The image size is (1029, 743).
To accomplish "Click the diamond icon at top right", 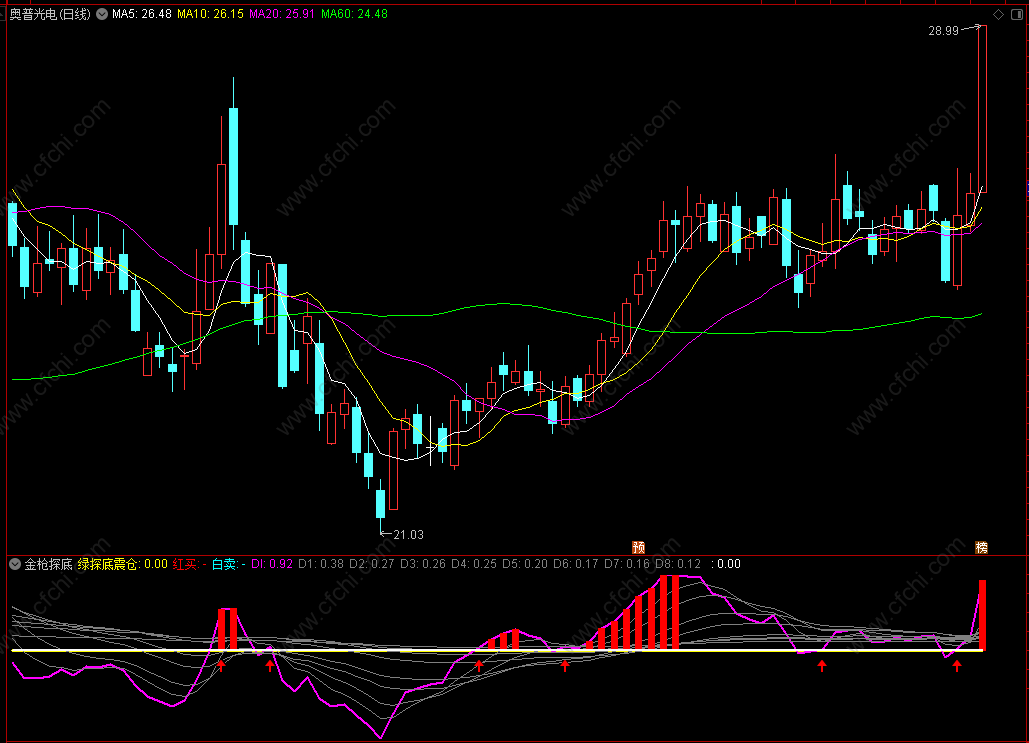I will click(998, 14).
